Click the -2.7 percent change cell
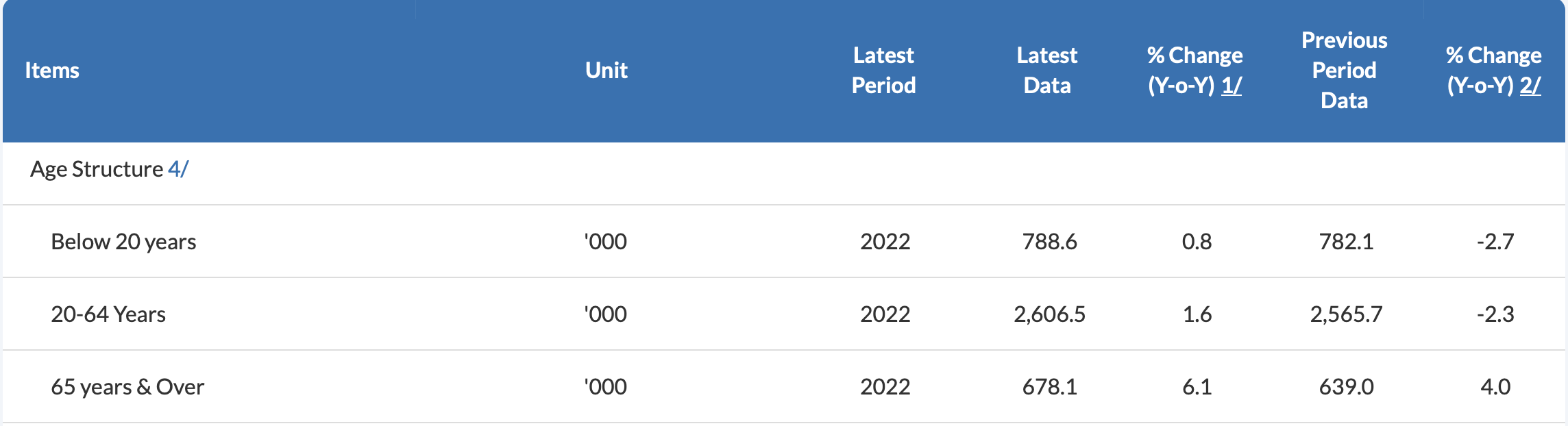Screen dimensions: 1568x426 [x=1495, y=242]
